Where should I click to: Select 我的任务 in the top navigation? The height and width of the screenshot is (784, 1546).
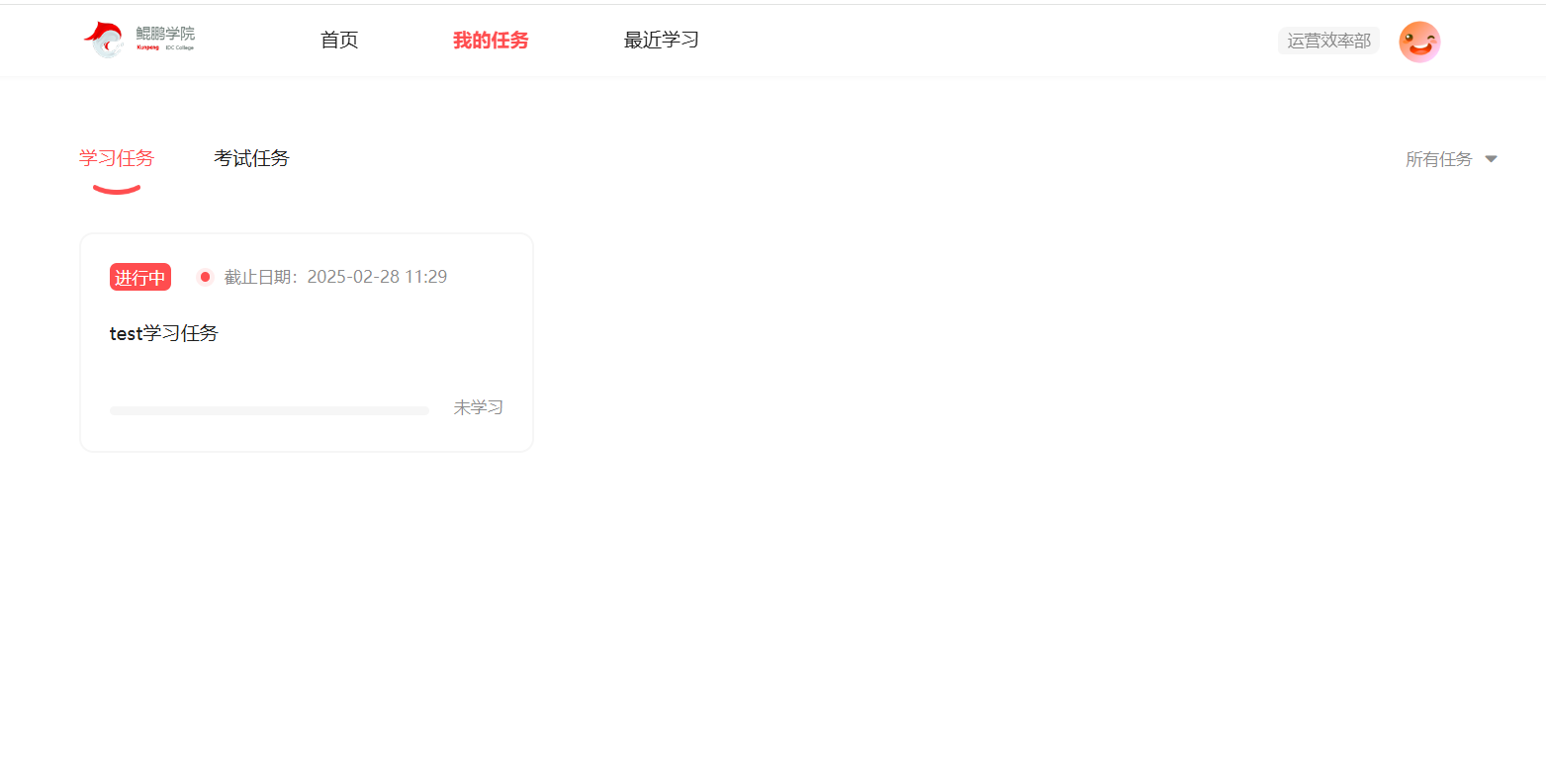tap(491, 40)
